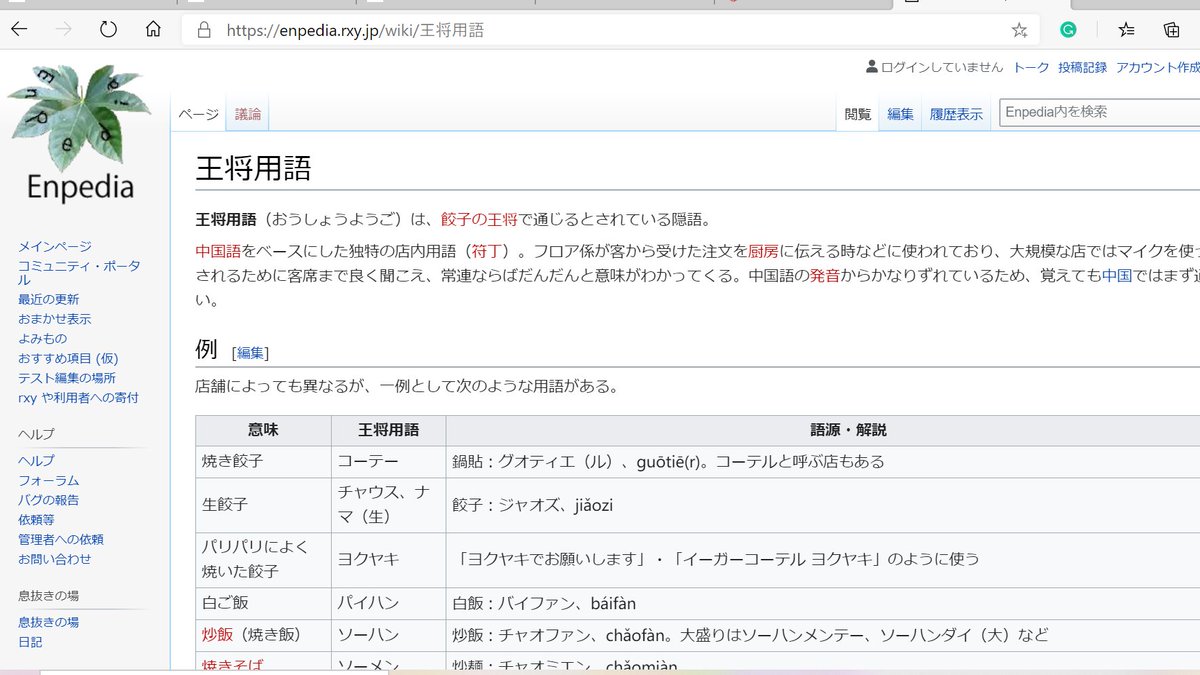The height and width of the screenshot is (675, 1200).
Task: Open 日記 sidebar link
Action: [x=30, y=642]
